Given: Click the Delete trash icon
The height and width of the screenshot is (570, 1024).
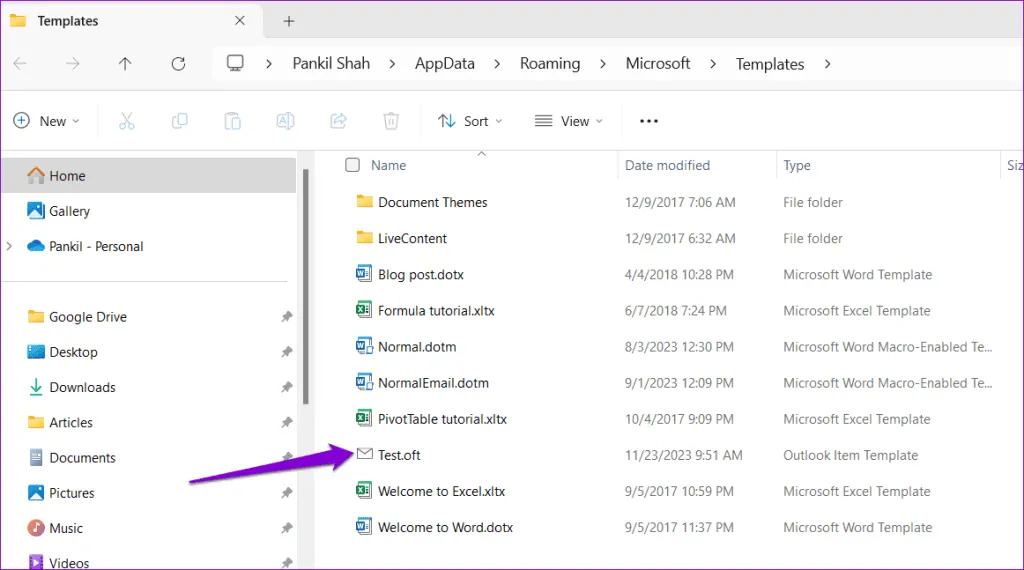Looking at the screenshot, I should pyautogui.click(x=391, y=121).
